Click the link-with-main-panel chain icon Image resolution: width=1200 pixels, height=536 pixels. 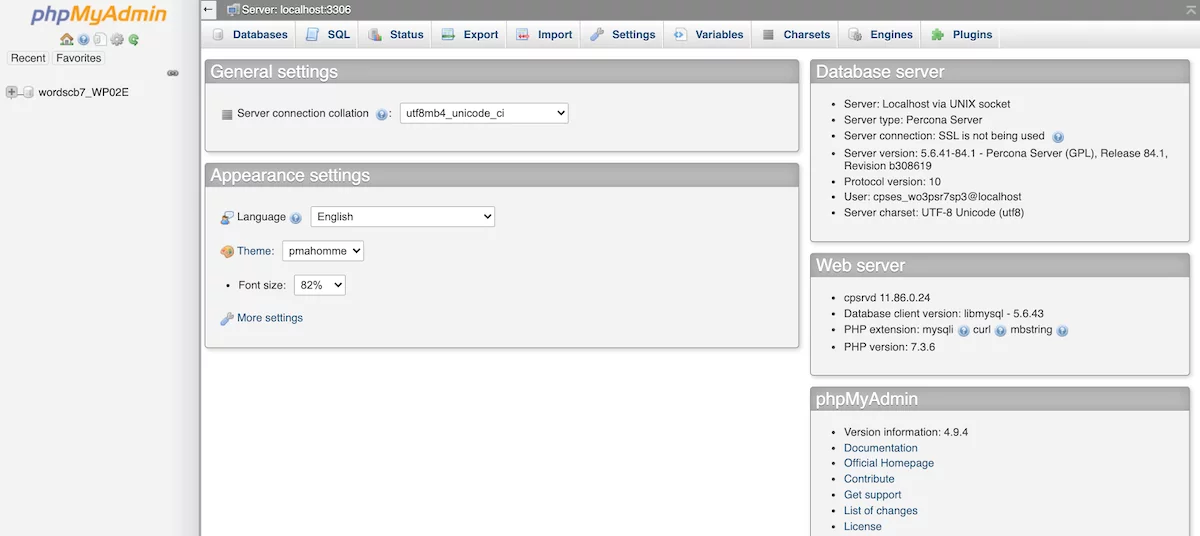point(172,73)
